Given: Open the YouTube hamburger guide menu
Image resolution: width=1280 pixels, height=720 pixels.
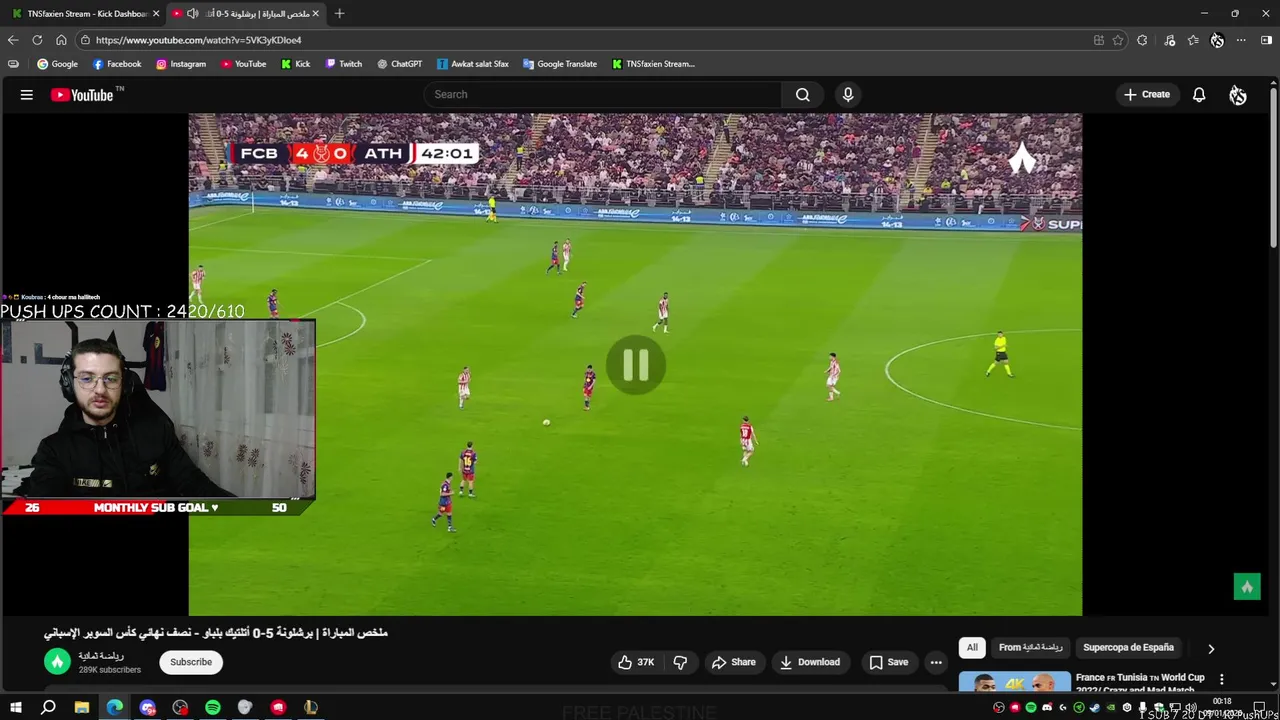Looking at the screenshot, I should (27, 95).
